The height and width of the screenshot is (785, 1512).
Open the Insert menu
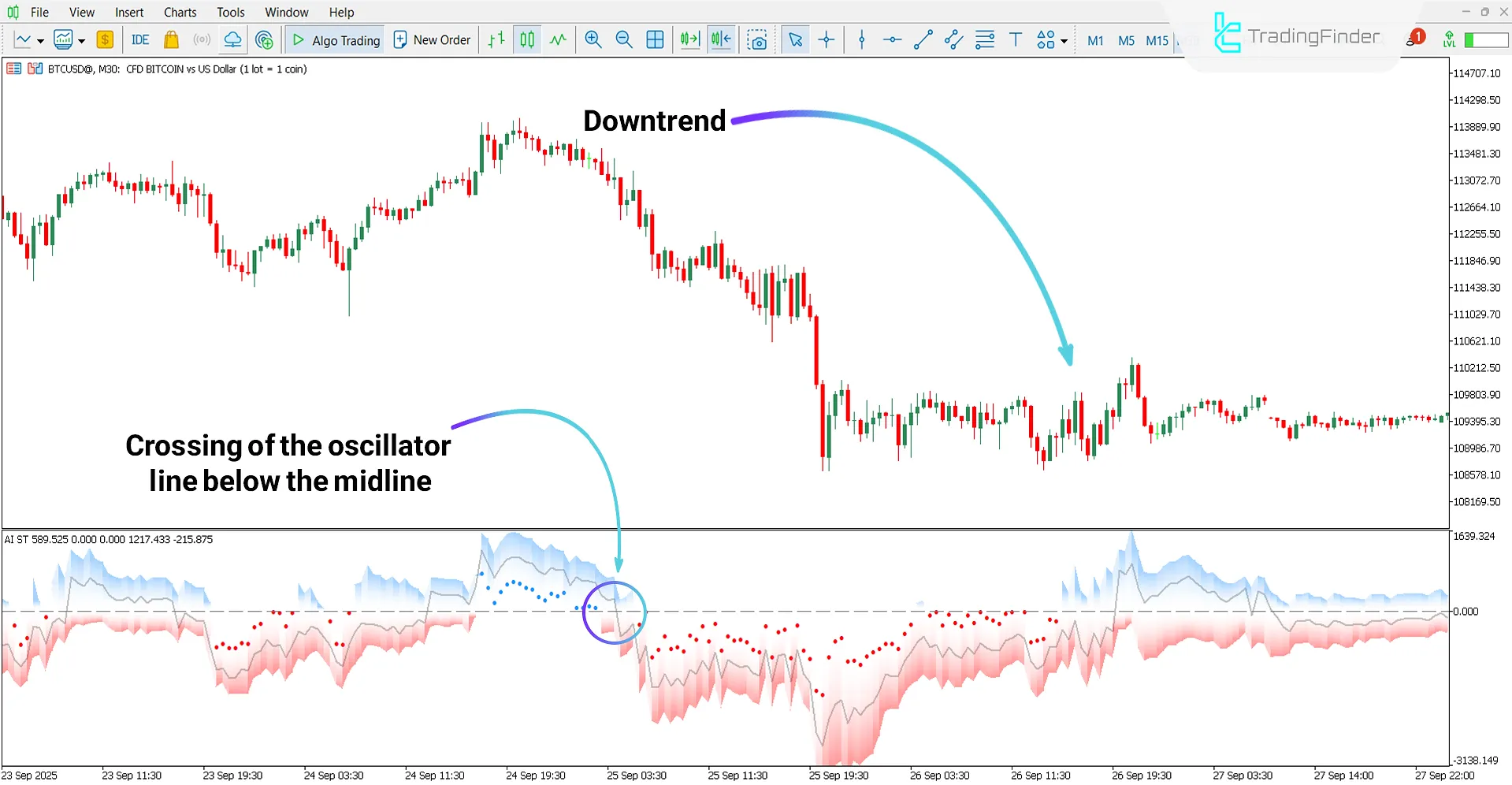(x=128, y=12)
